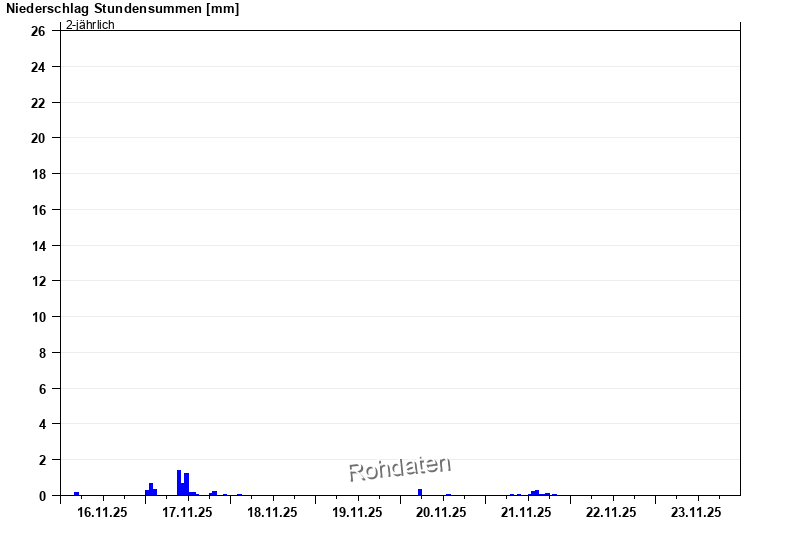Screen dimensions: 800x550
Task: Click the y-axis value 24
Action: point(38,67)
